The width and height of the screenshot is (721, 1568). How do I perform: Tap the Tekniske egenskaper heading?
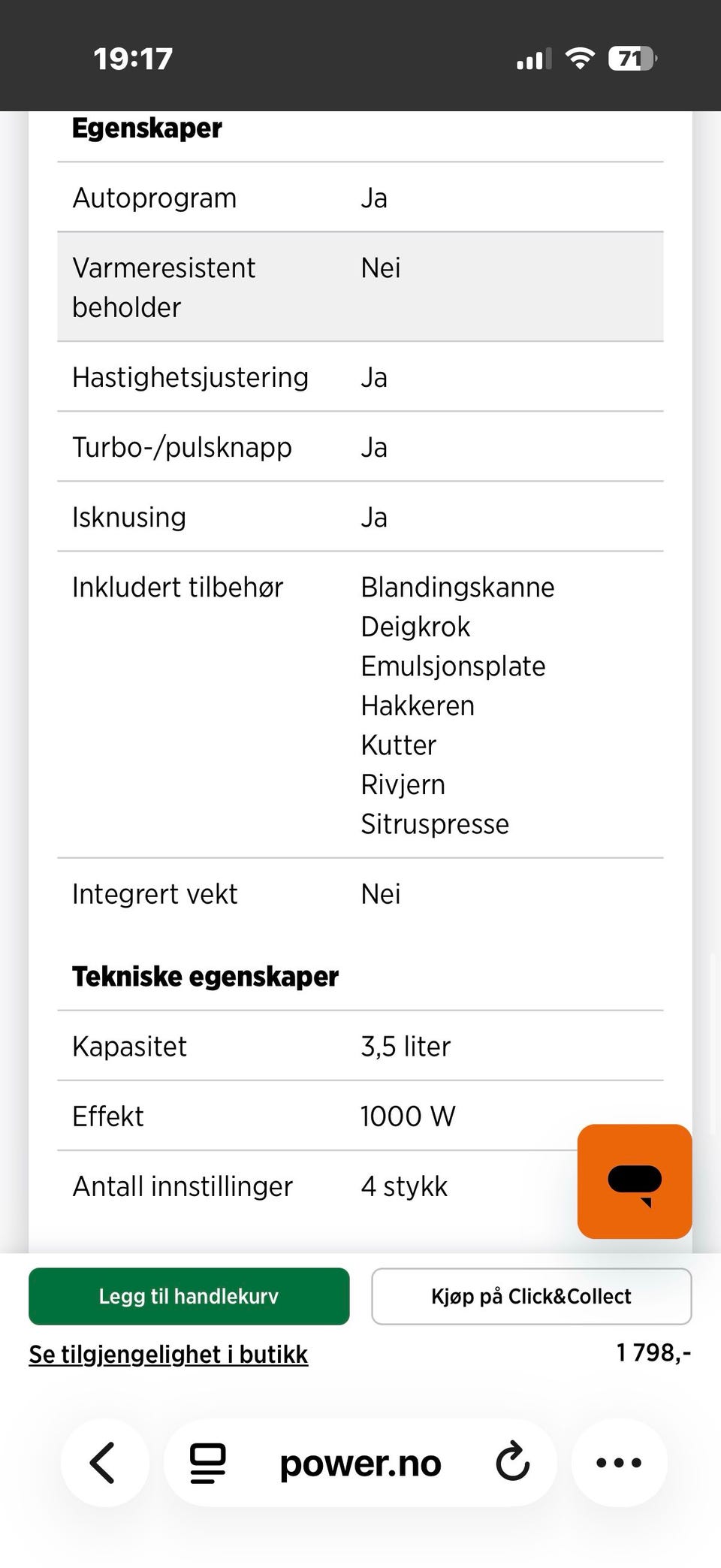tap(205, 976)
